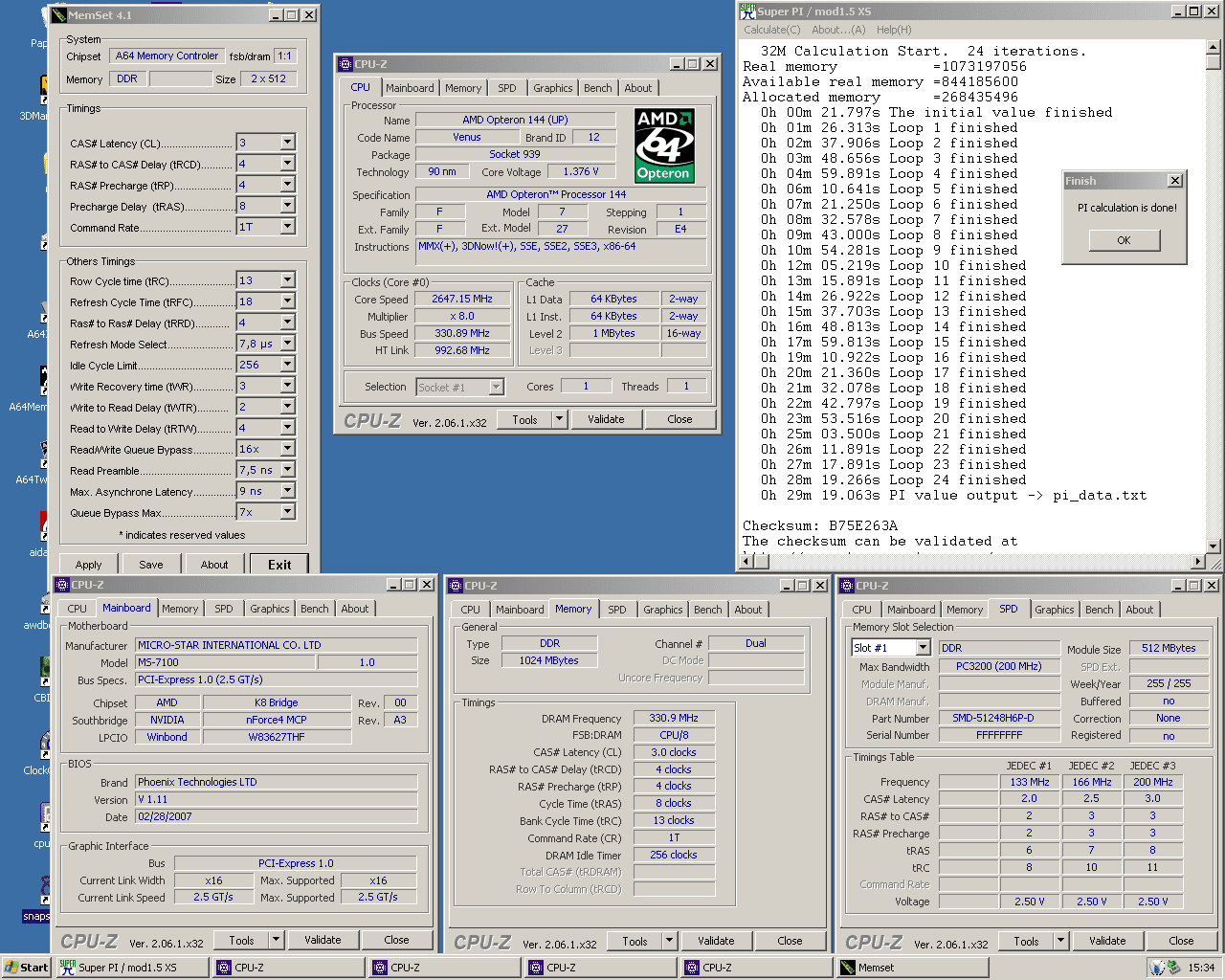
Task: Click Validate in the CPU-Z Memory window
Action: [x=716, y=941]
